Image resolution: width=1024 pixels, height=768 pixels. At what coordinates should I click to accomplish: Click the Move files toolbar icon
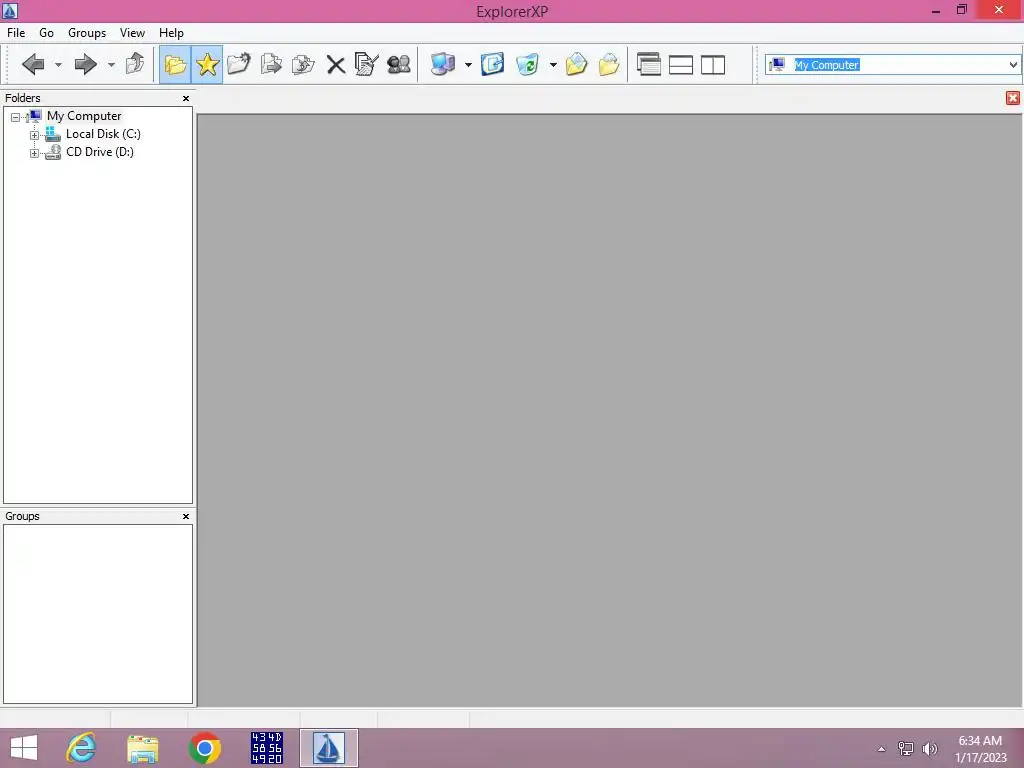click(303, 64)
